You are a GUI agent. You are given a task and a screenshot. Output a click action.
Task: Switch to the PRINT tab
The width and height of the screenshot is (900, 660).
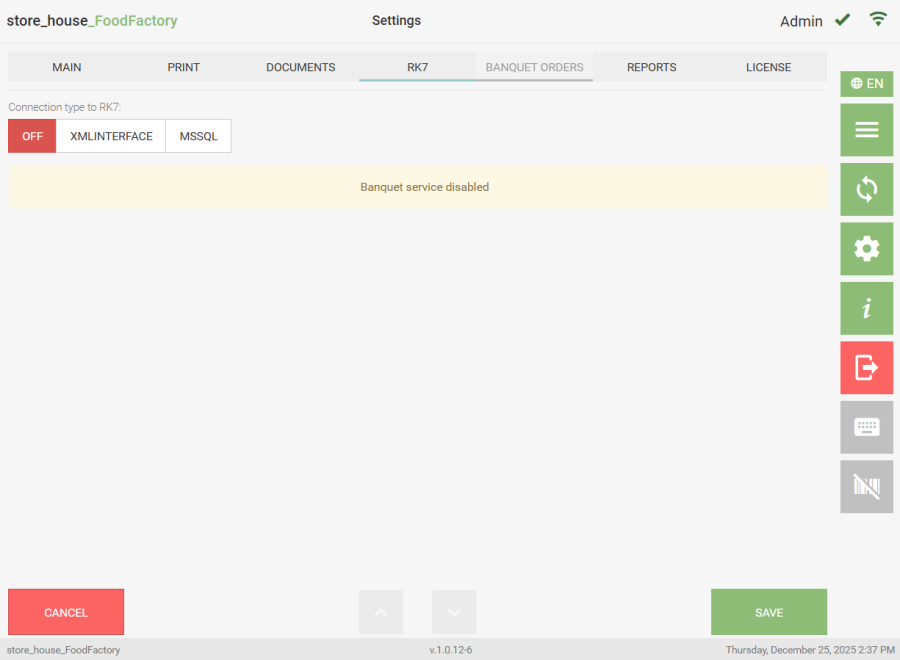tap(184, 67)
